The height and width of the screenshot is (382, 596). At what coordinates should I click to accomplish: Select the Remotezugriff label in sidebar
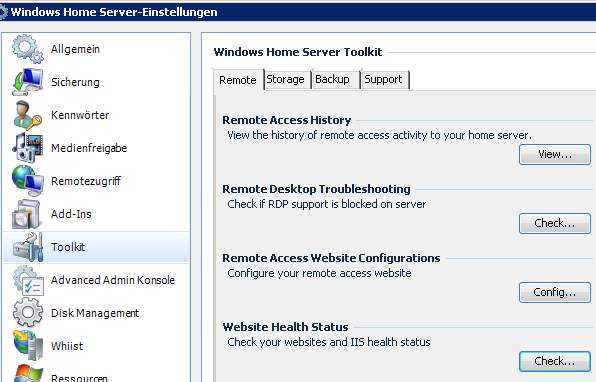point(86,181)
